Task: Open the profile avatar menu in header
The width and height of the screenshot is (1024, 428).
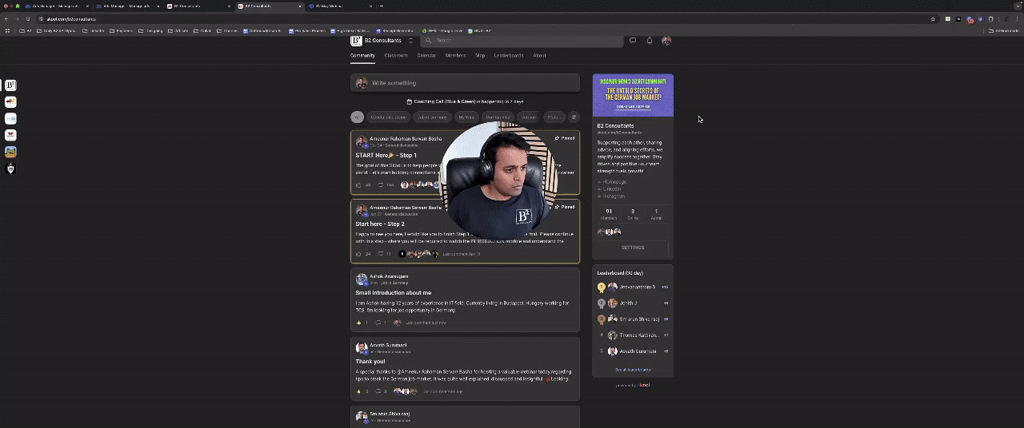Action: coord(666,41)
